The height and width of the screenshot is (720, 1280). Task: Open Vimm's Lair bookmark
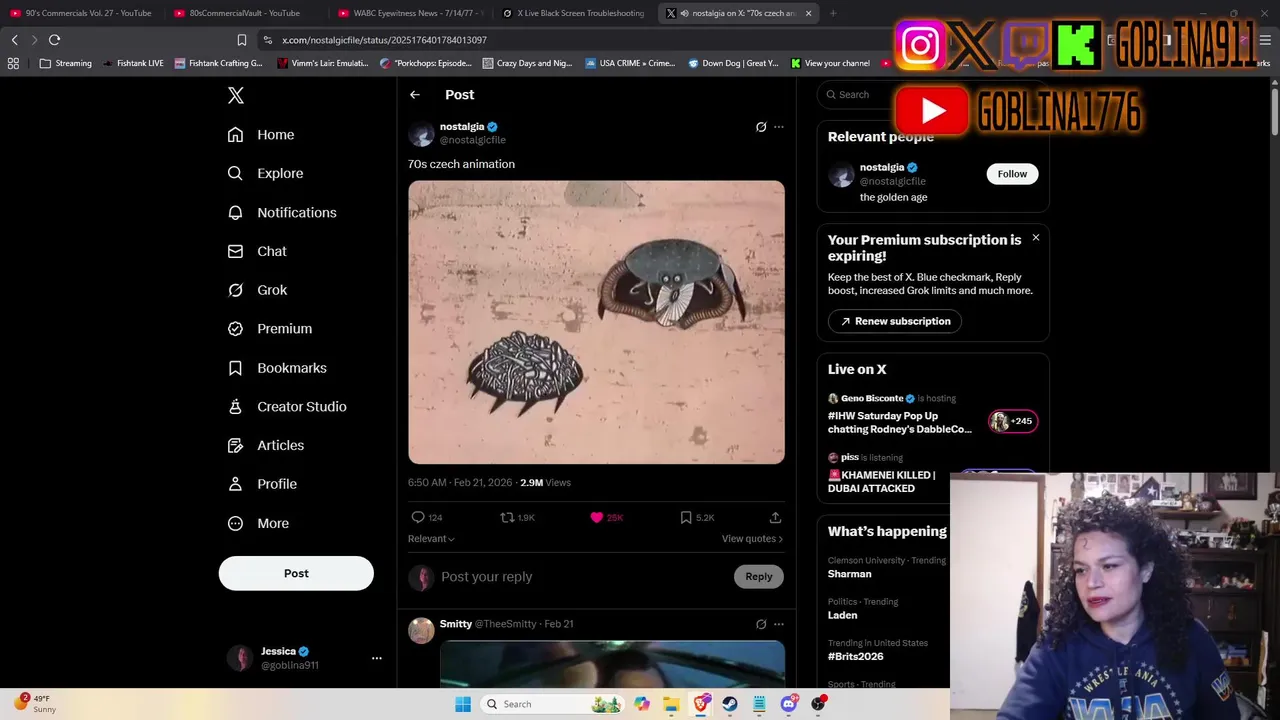[x=325, y=63]
